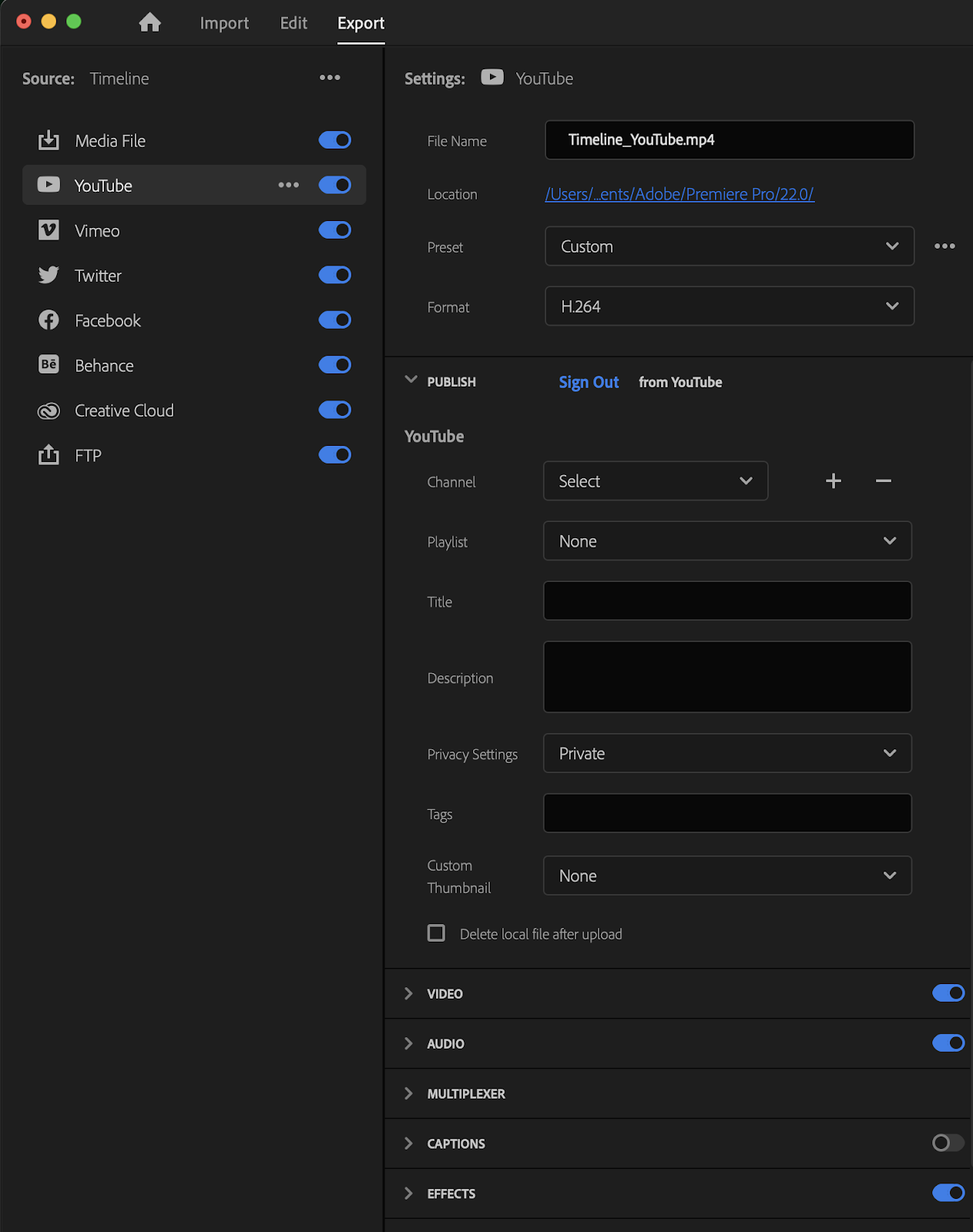
Task: Click the FTP upload icon
Action: 49,455
